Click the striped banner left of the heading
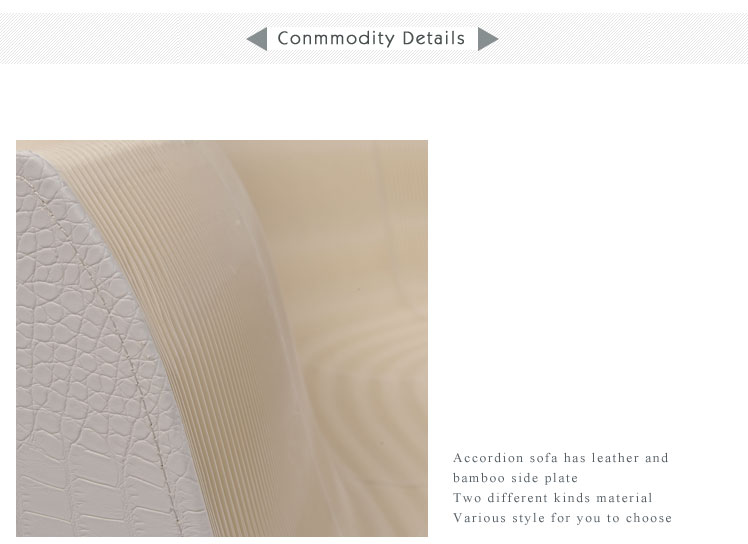 pyautogui.click(x=123, y=39)
